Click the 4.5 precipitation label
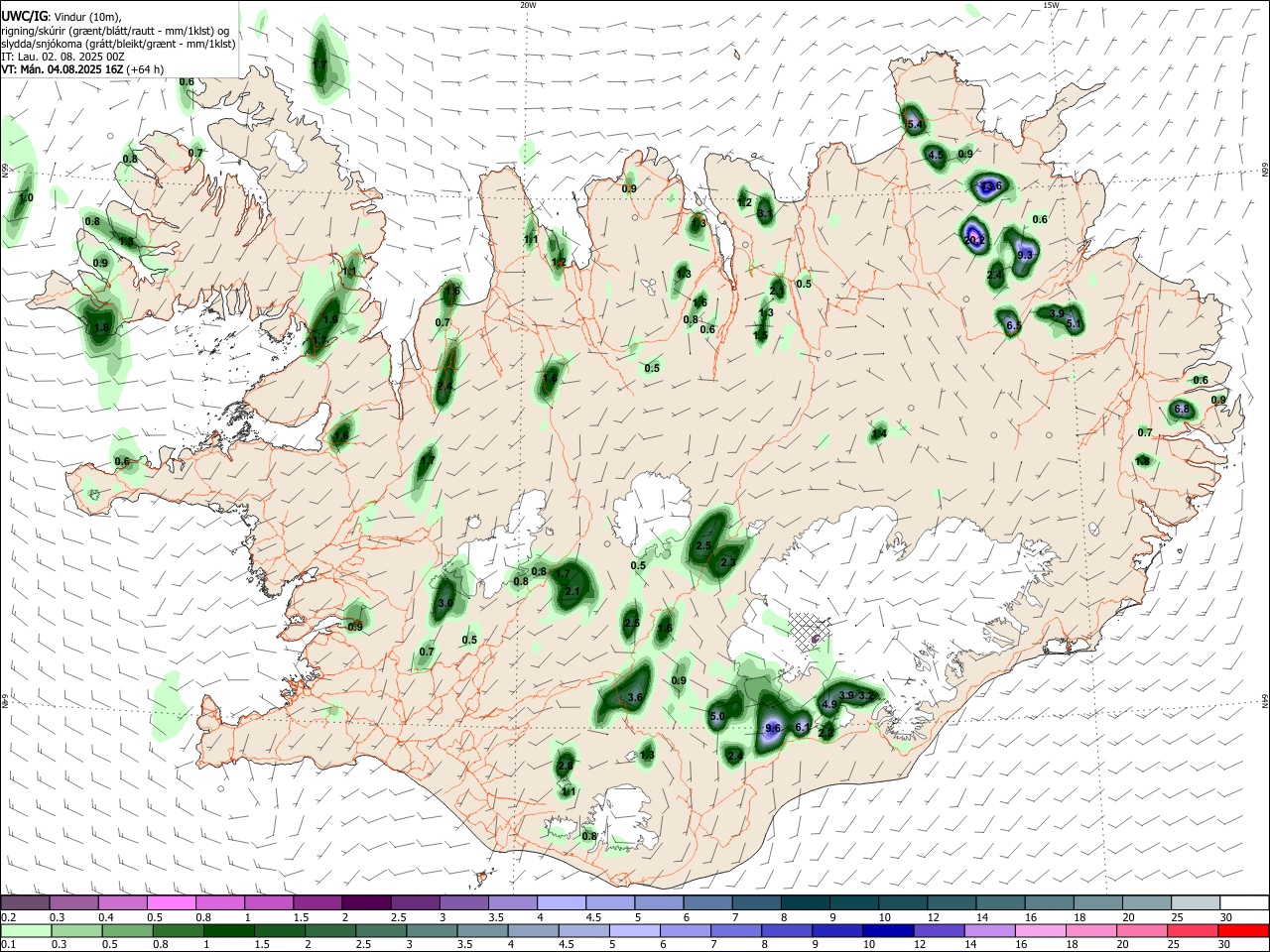1270x952 pixels. click(936, 155)
